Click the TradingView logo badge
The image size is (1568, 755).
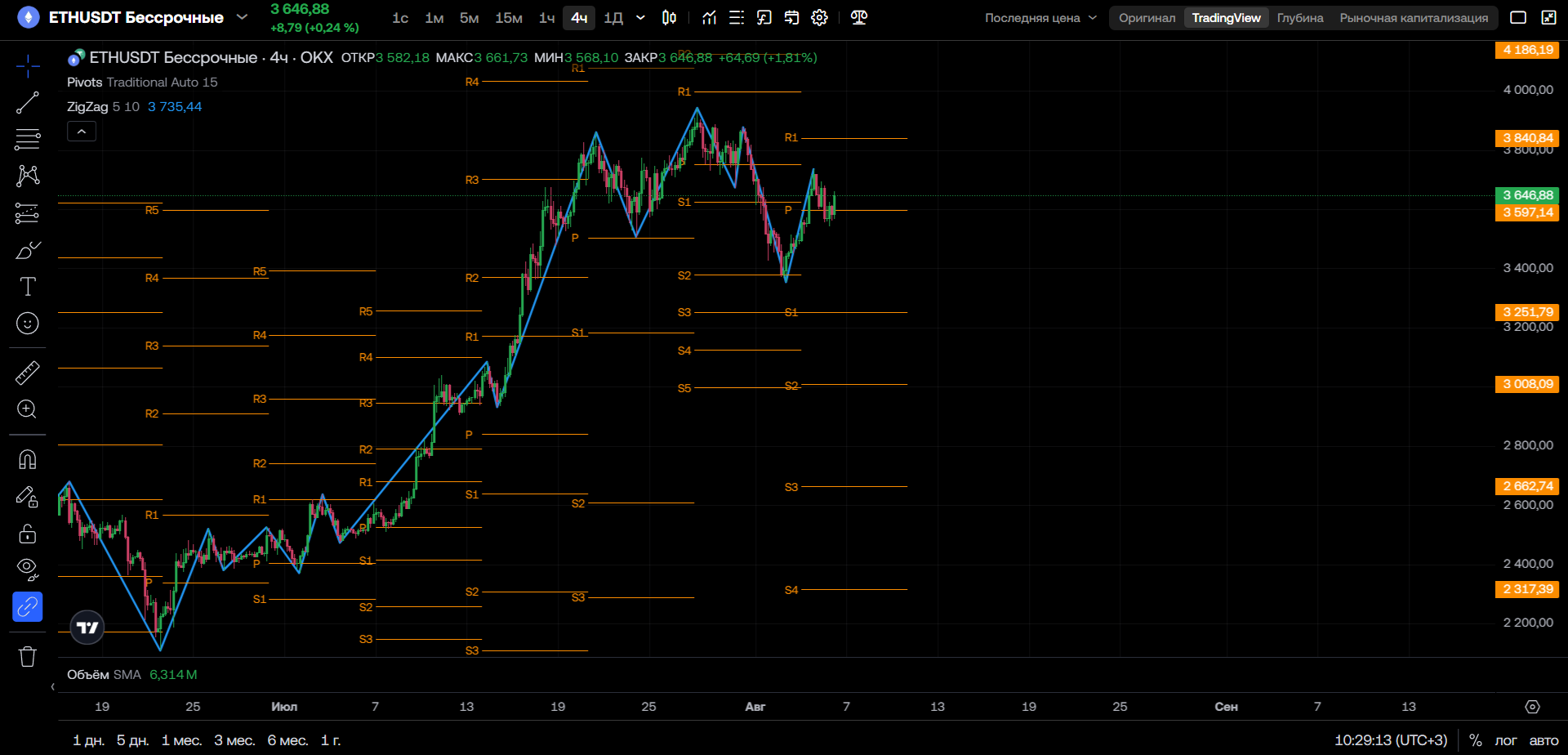[87, 628]
